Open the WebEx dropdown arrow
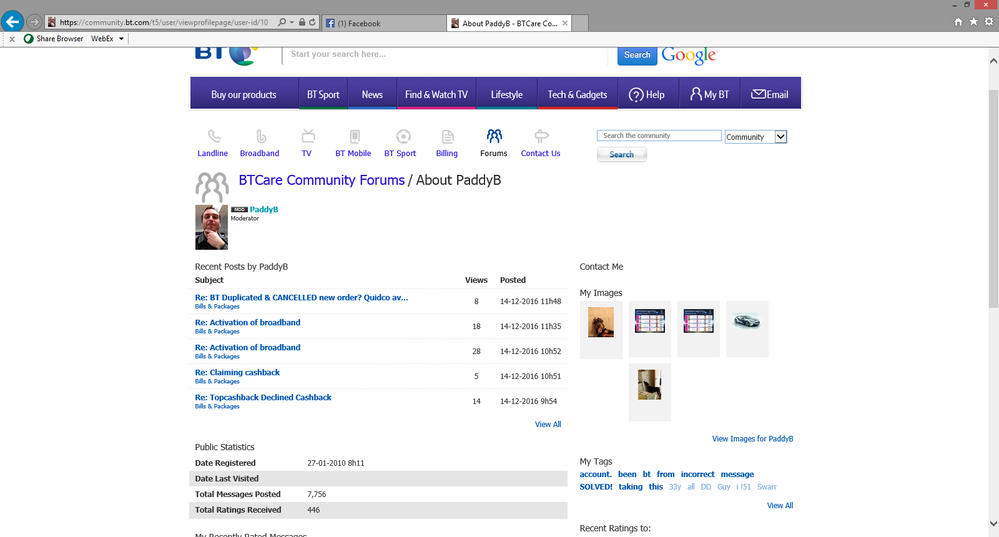 pyautogui.click(x=121, y=39)
